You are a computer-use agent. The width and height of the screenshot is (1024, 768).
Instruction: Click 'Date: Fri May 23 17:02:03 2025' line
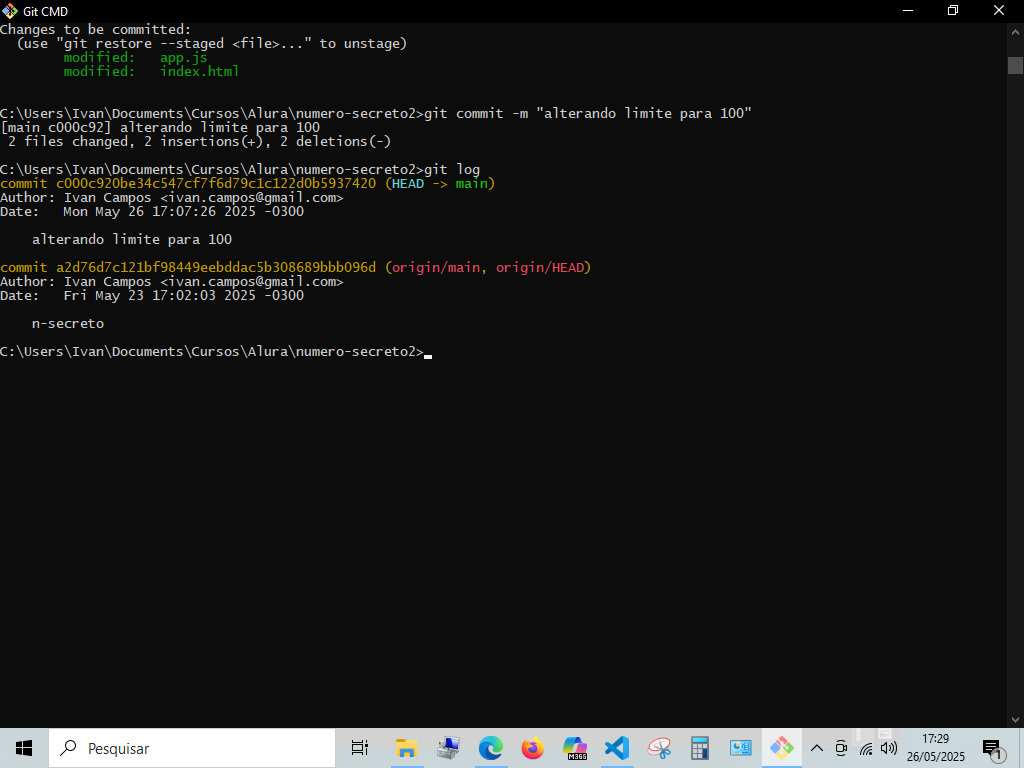(x=152, y=295)
